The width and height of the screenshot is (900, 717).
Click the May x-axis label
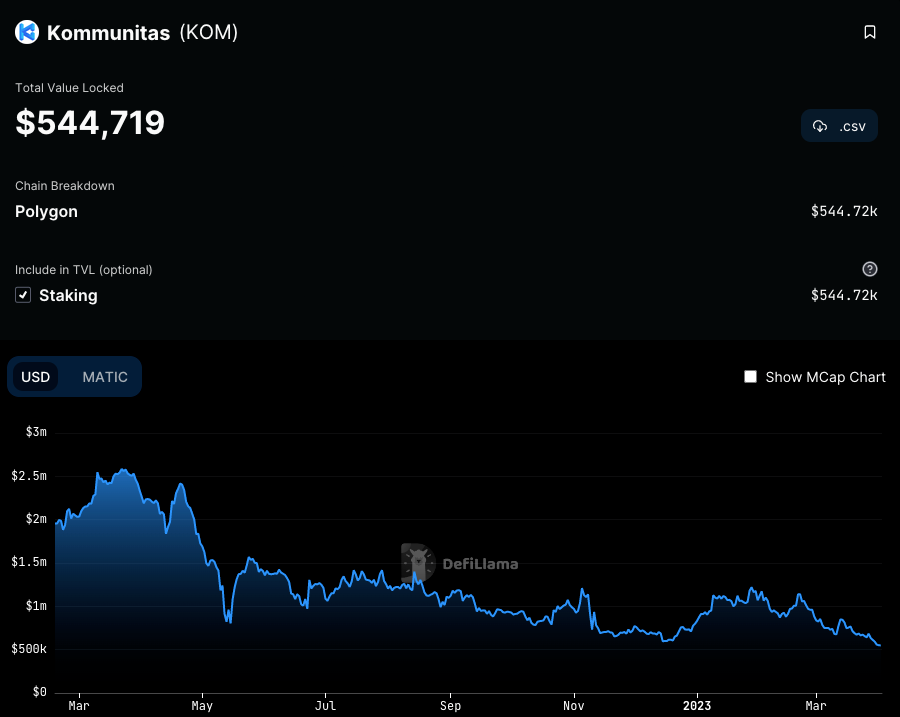pyautogui.click(x=202, y=706)
